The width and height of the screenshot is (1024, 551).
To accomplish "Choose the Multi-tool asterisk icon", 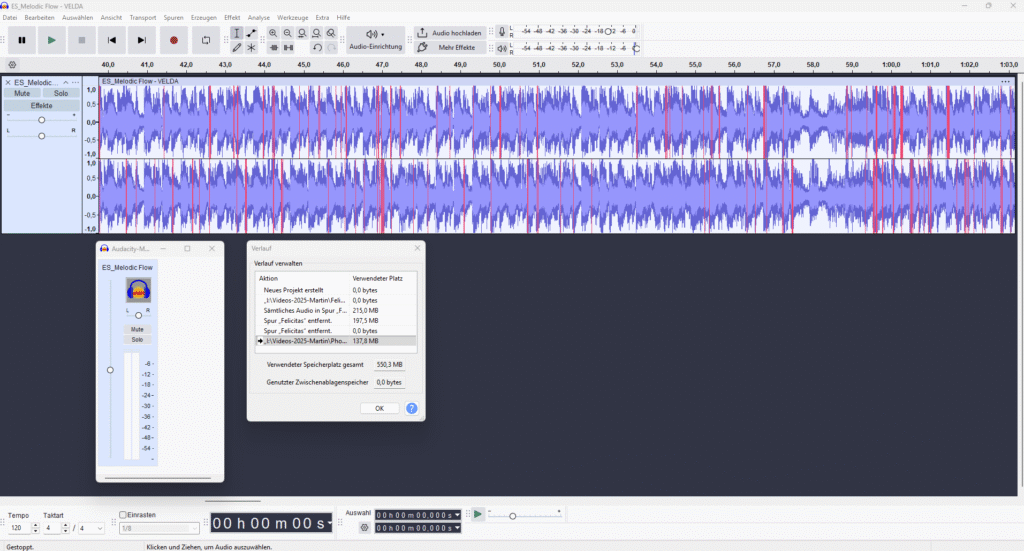I will tap(251, 47).
